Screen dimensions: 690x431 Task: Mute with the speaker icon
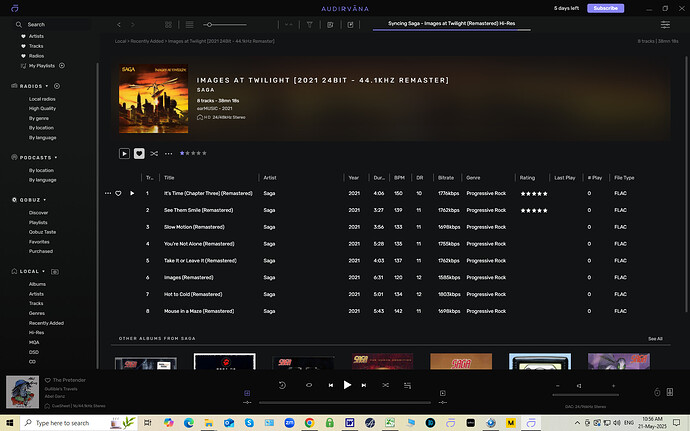coord(579,386)
